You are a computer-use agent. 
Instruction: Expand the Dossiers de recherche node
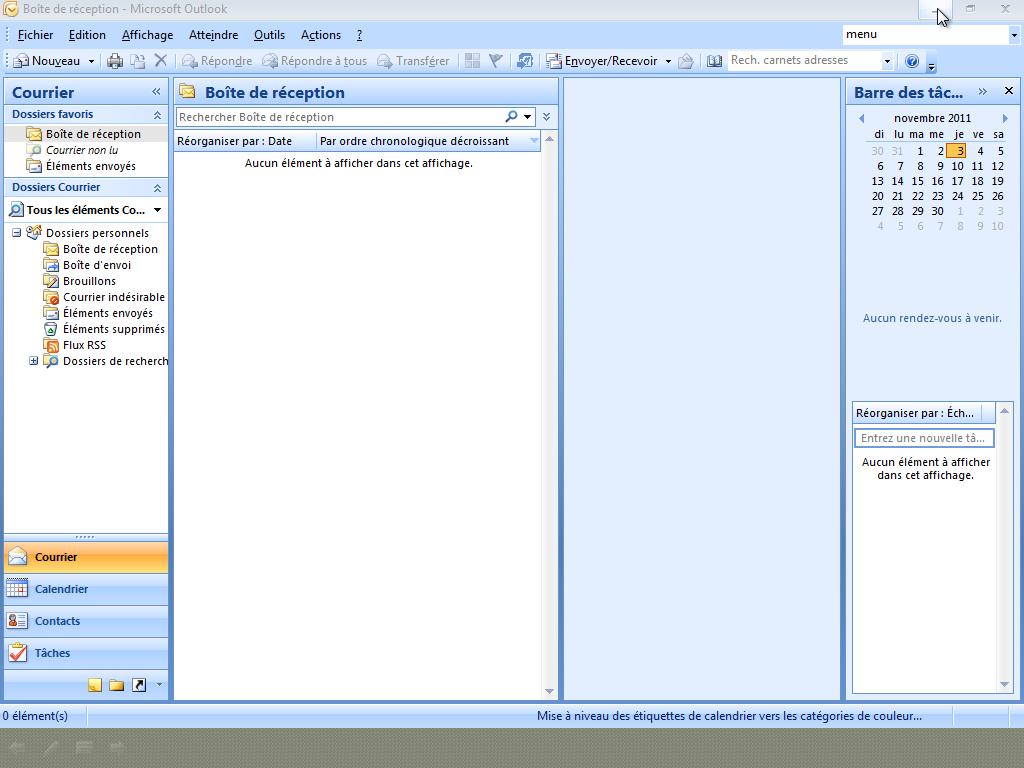(x=33, y=360)
